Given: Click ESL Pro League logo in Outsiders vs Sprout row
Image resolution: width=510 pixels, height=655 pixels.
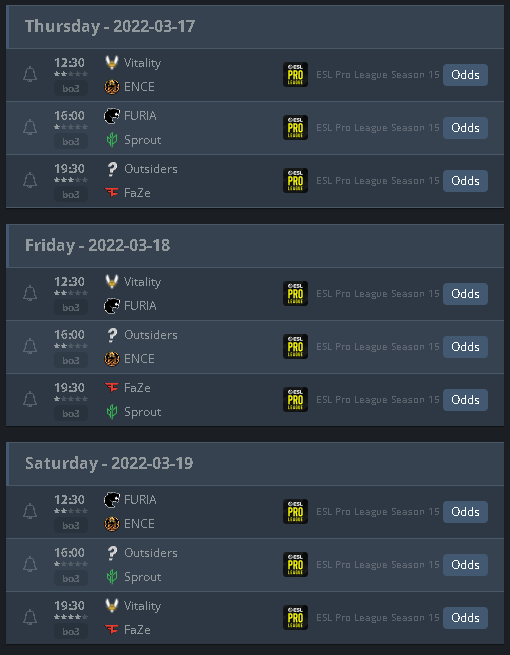Looking at the screenshot, I should [x=295, y=564].
